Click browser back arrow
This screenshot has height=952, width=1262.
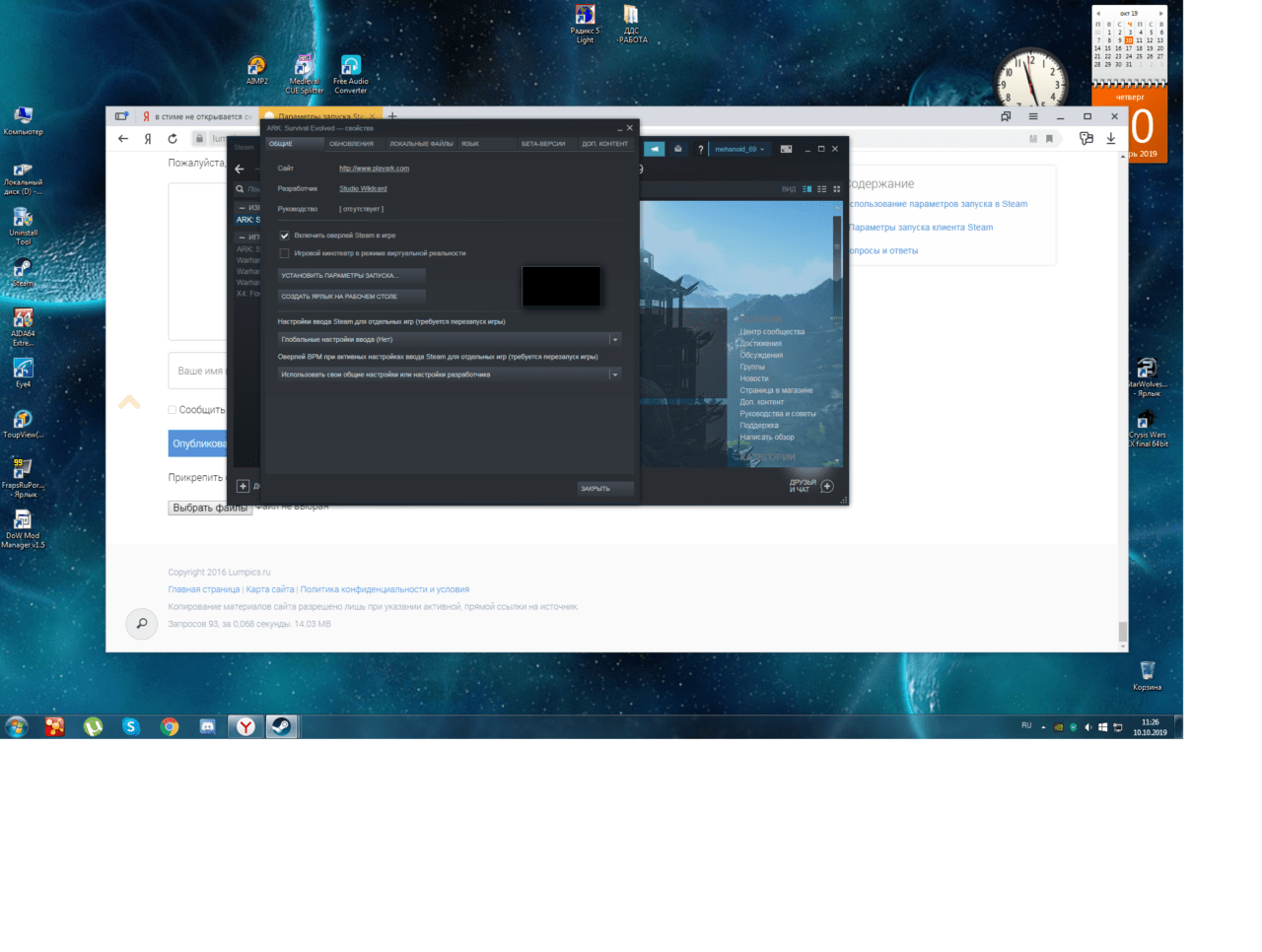point(123,139)
